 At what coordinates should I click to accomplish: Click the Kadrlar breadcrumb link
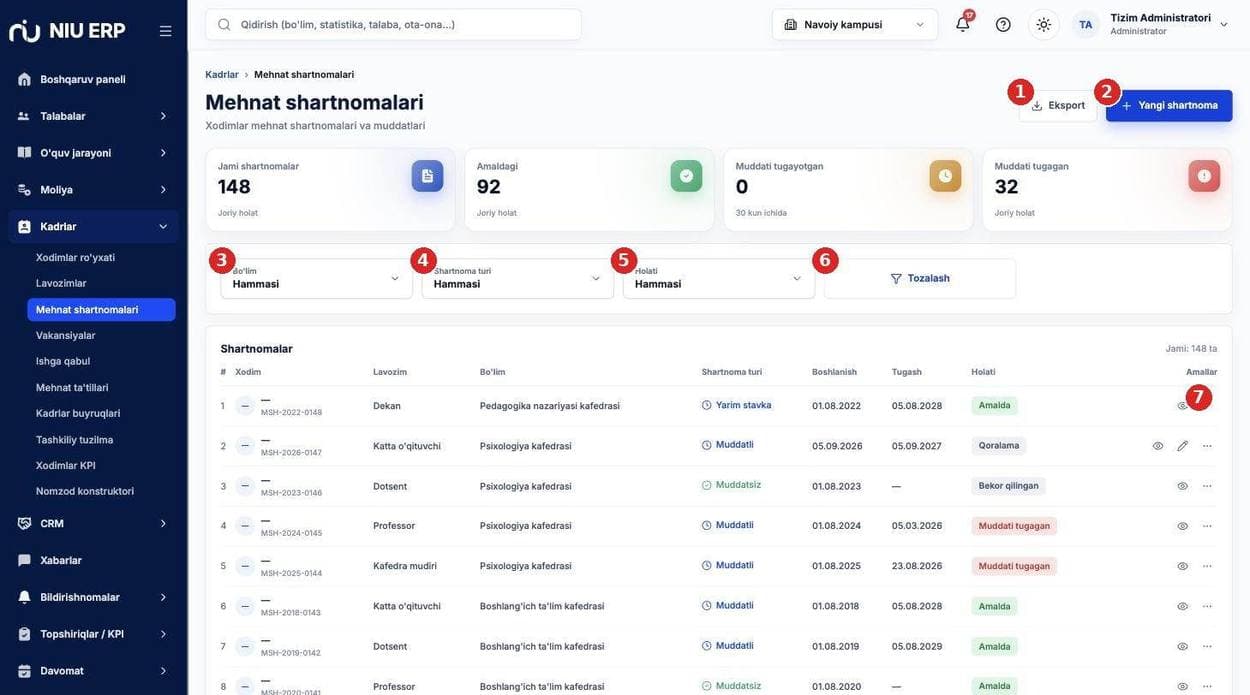(222, 75)
